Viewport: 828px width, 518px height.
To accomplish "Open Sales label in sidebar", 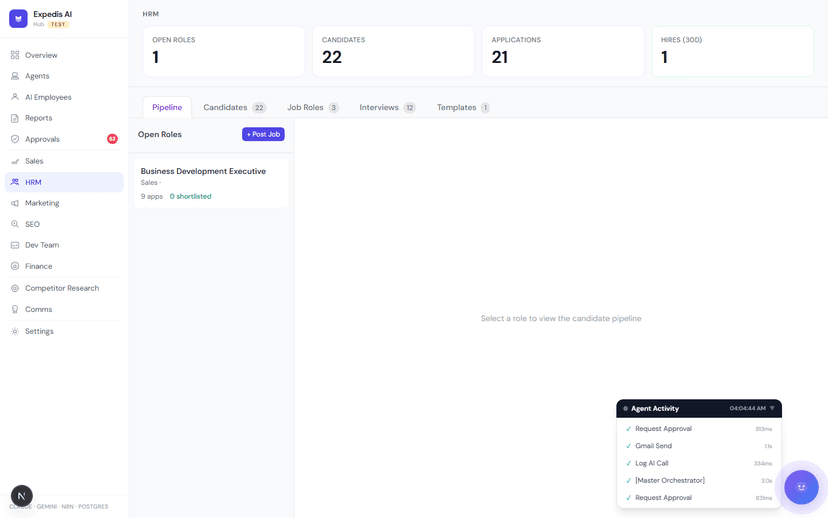I will (x=34, y=161).
